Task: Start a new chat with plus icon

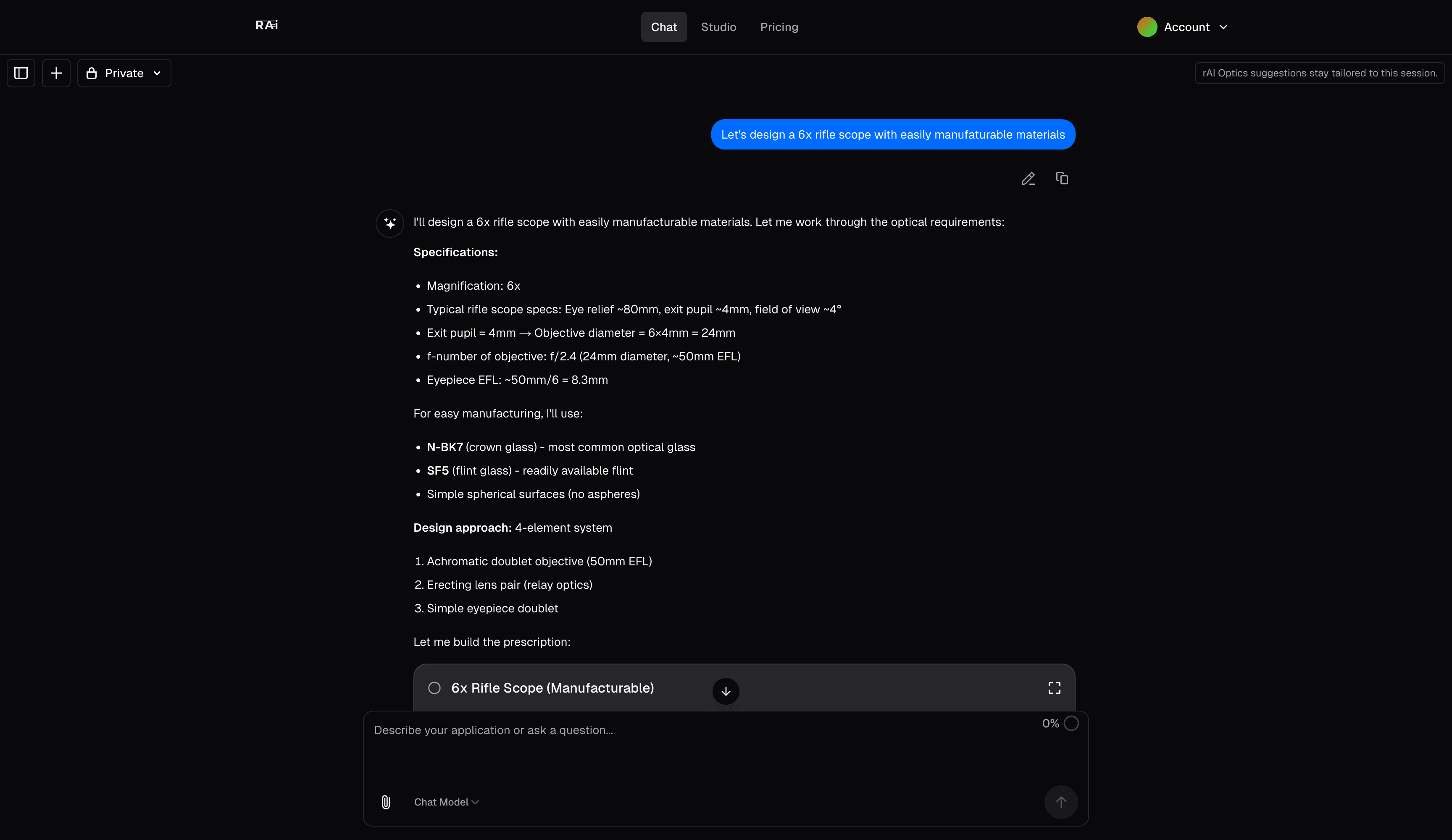Action: click(56, 73)
